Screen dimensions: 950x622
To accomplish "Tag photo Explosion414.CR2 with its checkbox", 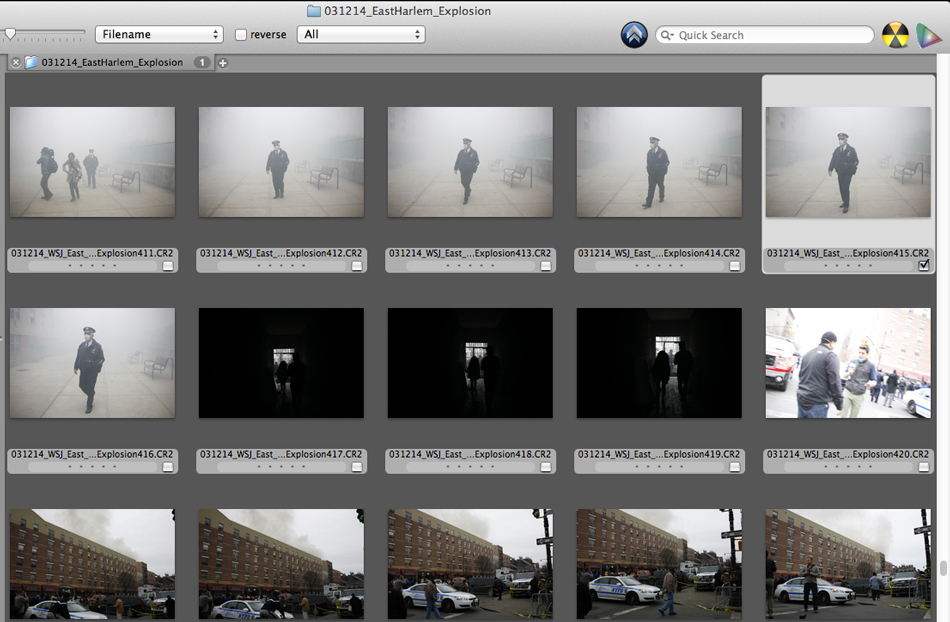I will coord(735,266).
